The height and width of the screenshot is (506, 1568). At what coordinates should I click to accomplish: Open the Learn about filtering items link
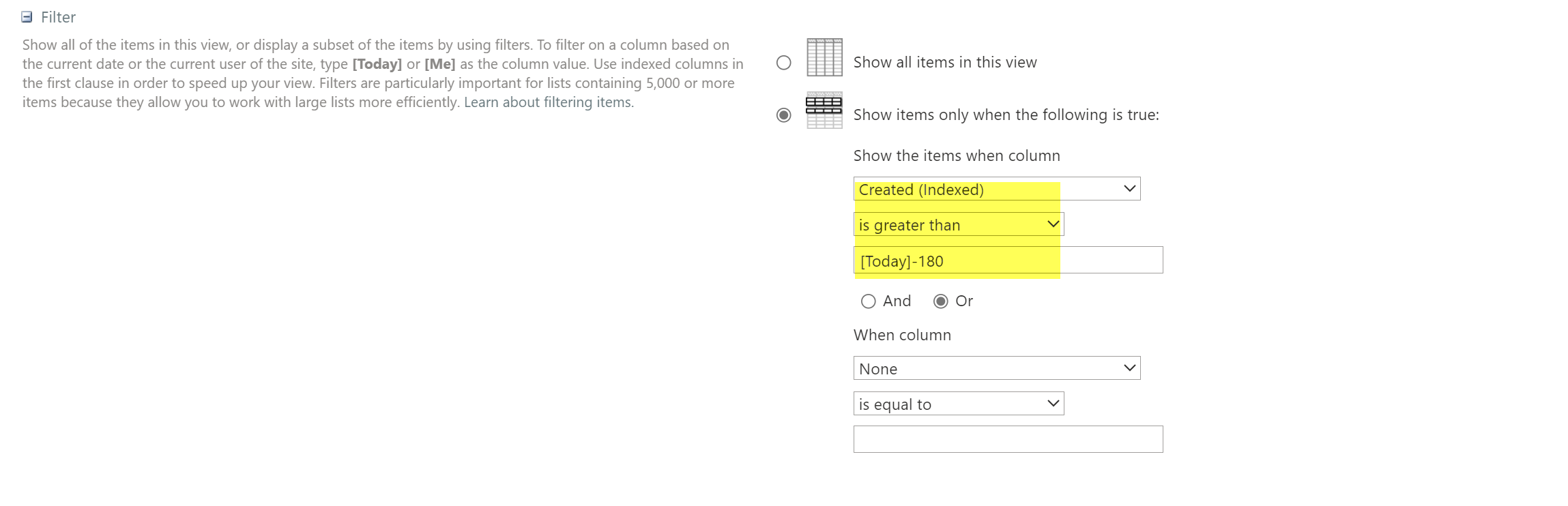(549, 102)
